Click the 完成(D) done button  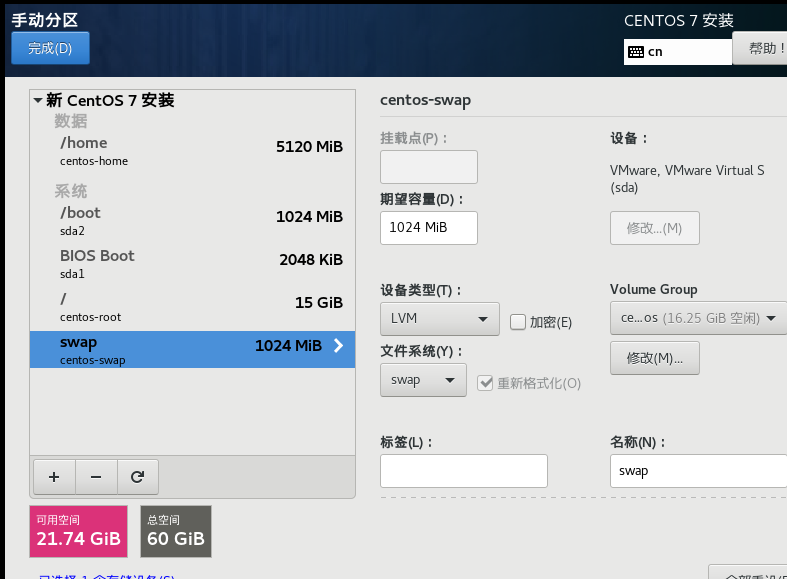[50, 48]
